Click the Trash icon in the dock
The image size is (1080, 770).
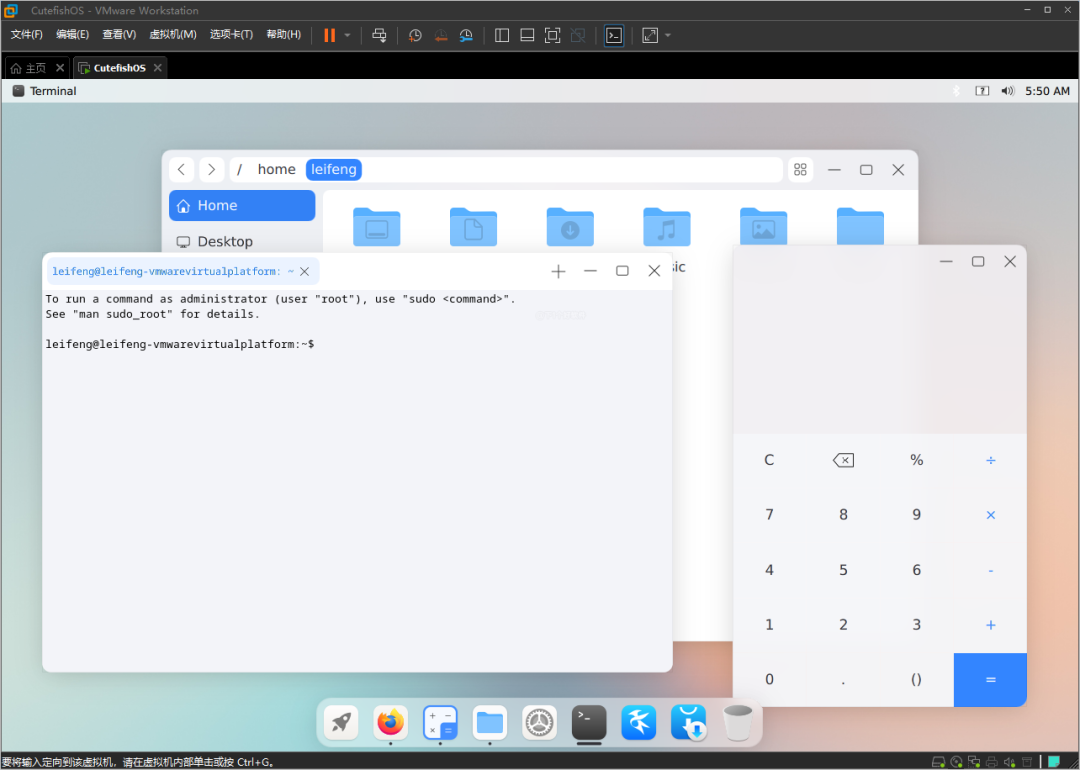[738, 722]
